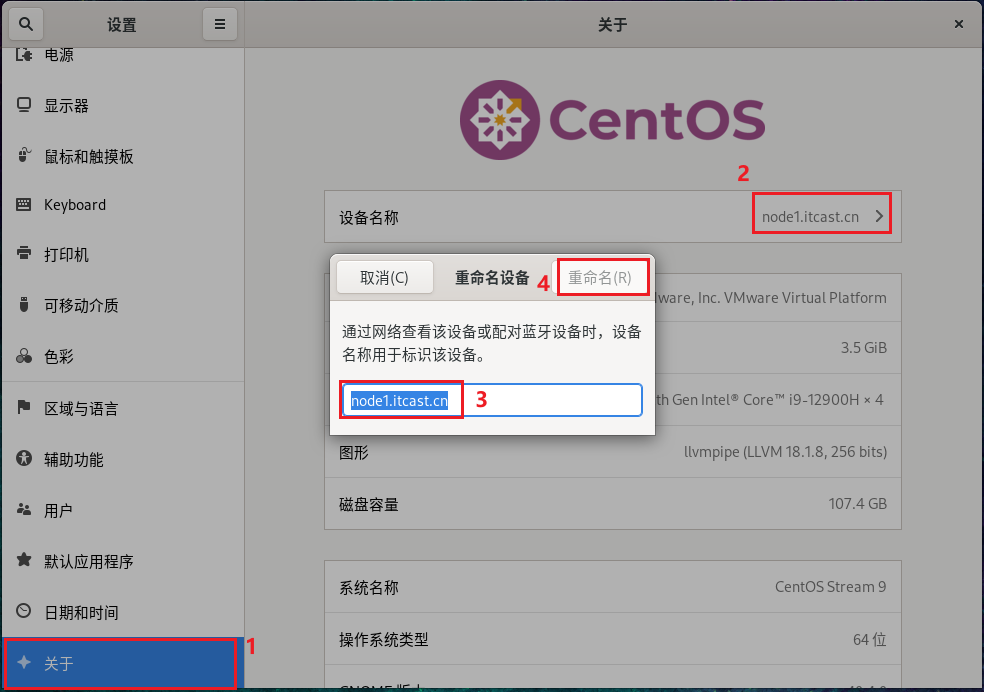Click the Keyboard icon in sidebar
984x692 pixels.
[24, 205]
